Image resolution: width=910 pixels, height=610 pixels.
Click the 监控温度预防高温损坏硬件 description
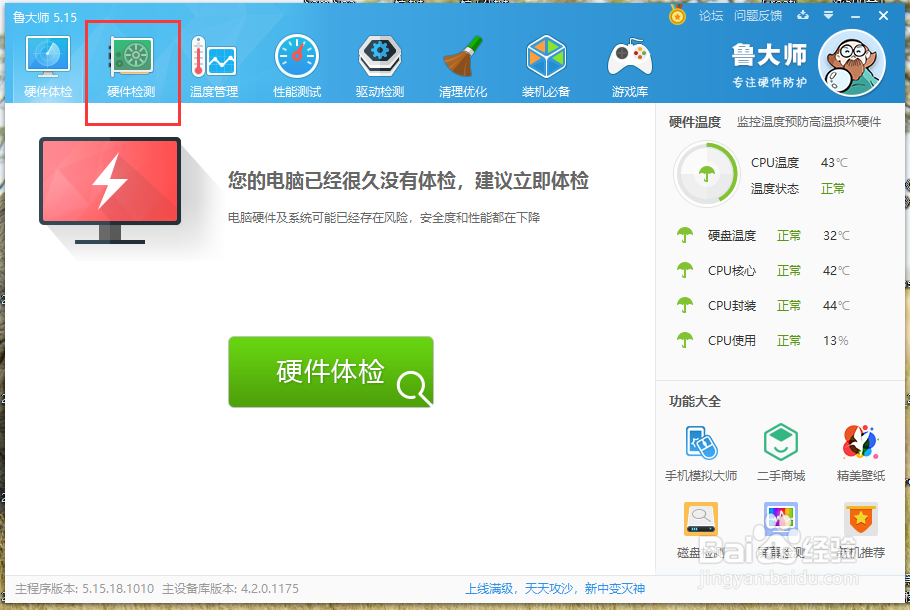pos(809,122)
